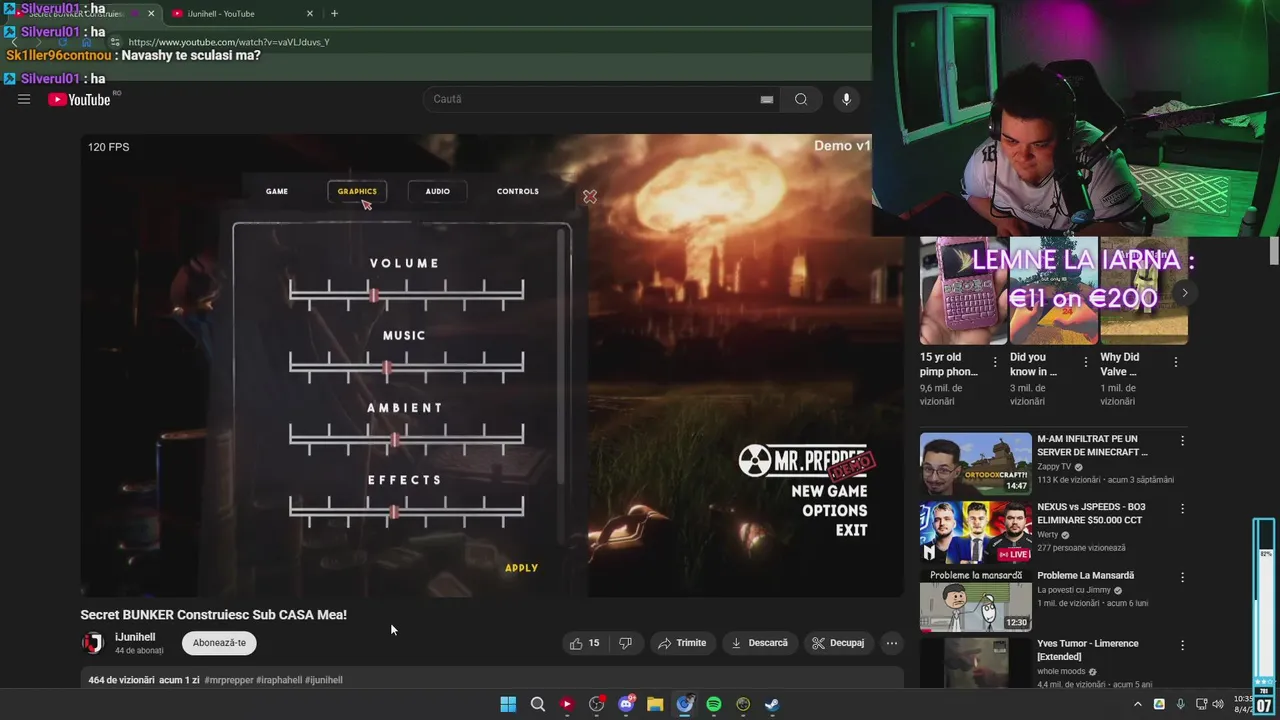
Task: Open iJunihell channel avatar
Action: pos(92,643)
